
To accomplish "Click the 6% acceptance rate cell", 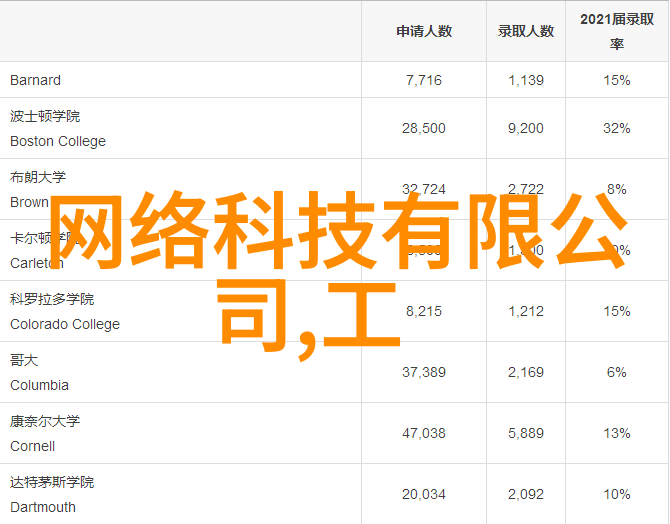I will click(617, 372).
